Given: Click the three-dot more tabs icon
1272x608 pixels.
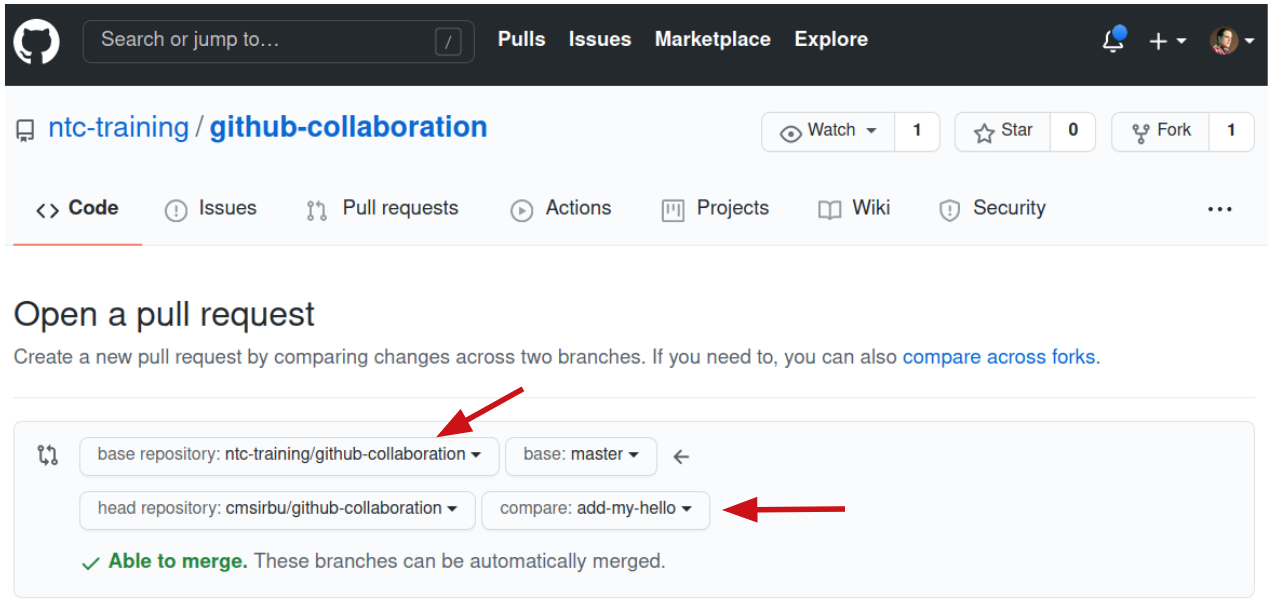Looking at the screenshot, I should coord(1219,209).
